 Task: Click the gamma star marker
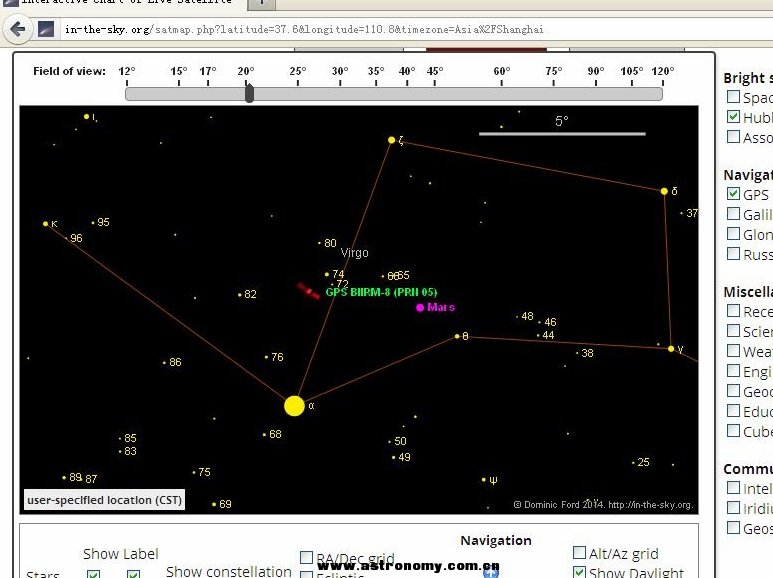coord(670,349)
